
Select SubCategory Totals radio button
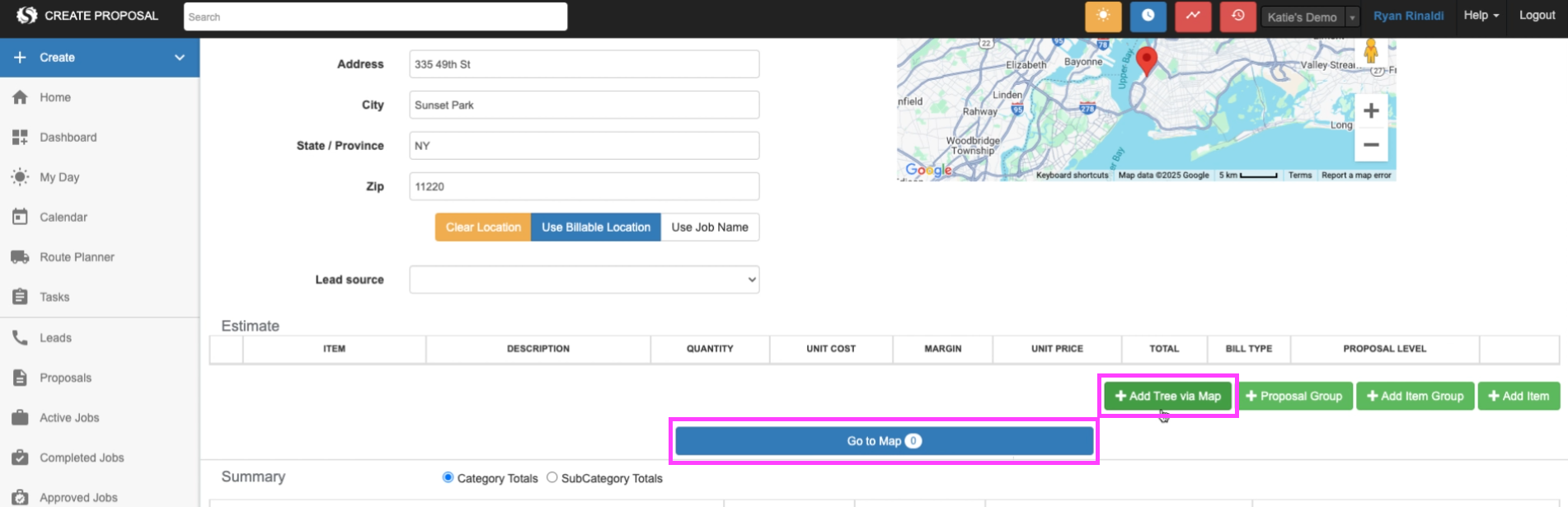[x=552, y=478]
